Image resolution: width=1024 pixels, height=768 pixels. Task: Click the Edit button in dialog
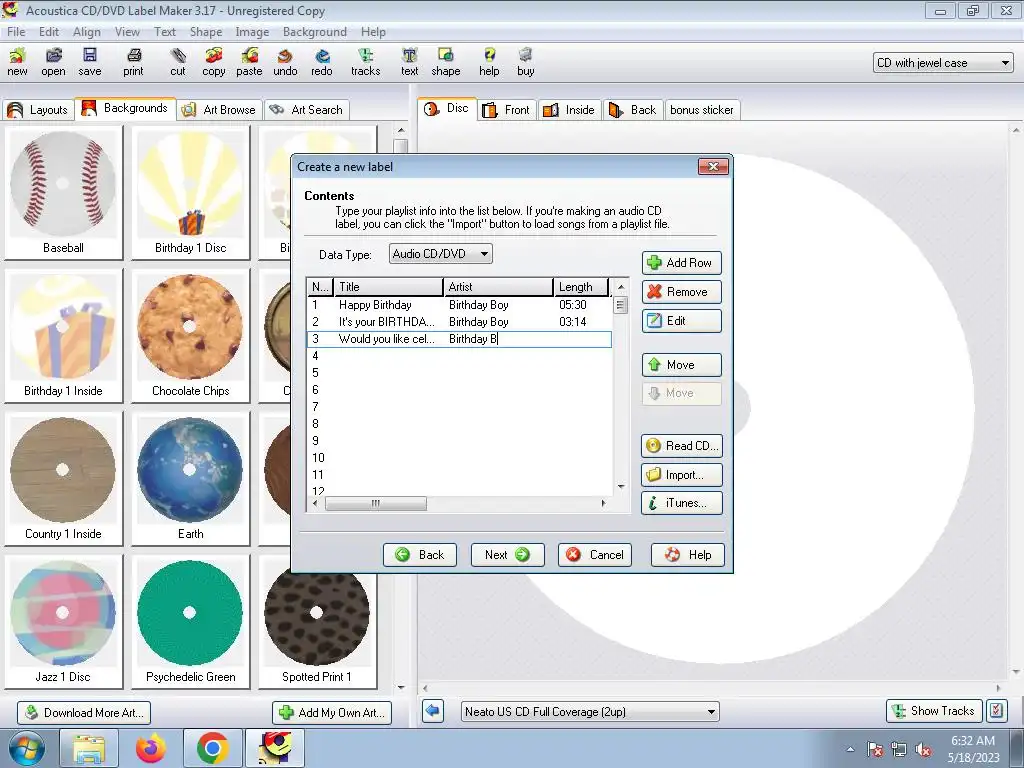coord(681,321)
